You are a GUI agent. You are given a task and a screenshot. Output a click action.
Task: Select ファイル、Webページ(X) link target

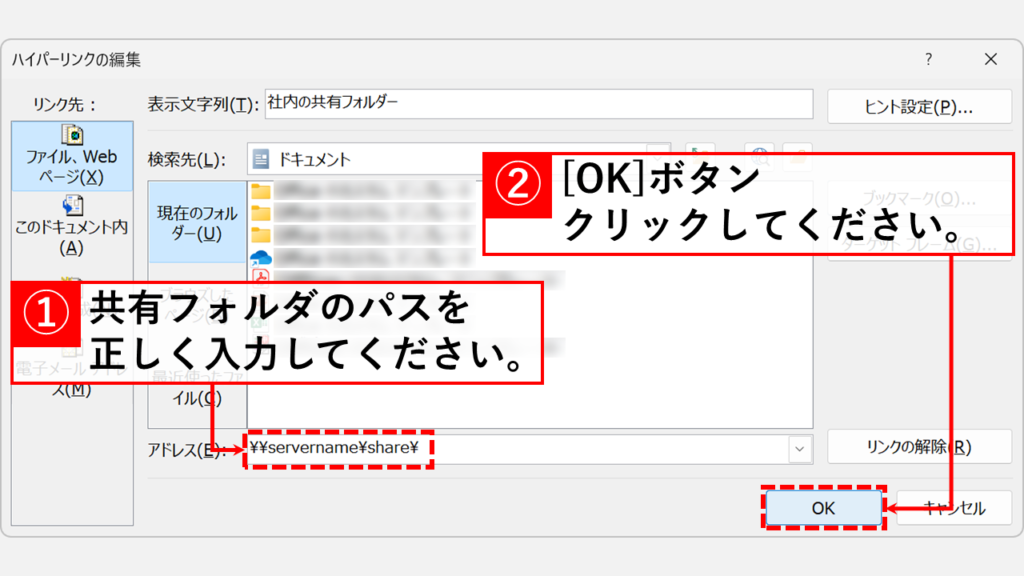(72, 156)
